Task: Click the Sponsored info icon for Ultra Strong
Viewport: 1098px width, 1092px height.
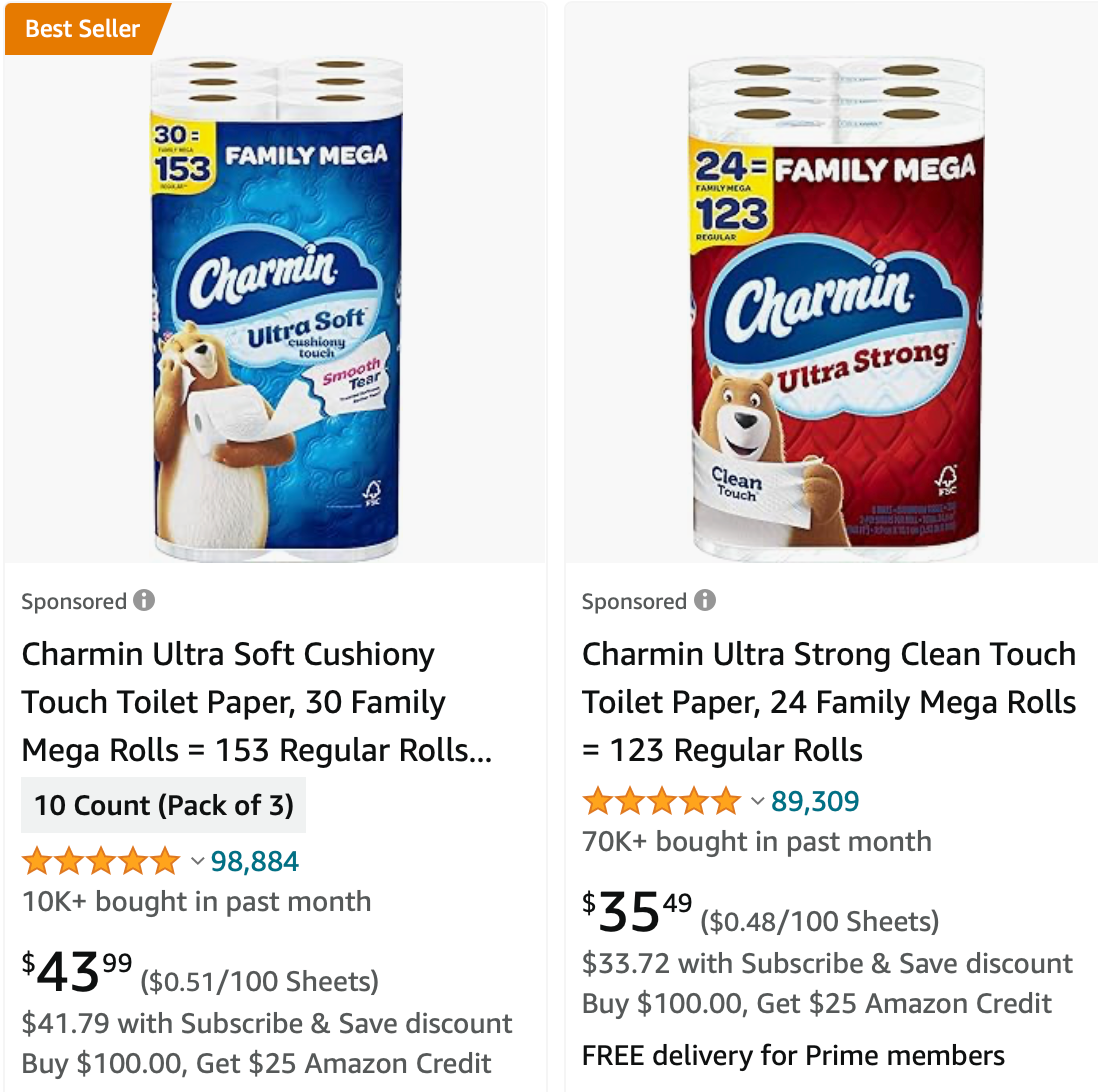Action: pyautogui.click(x=705, y=600)
